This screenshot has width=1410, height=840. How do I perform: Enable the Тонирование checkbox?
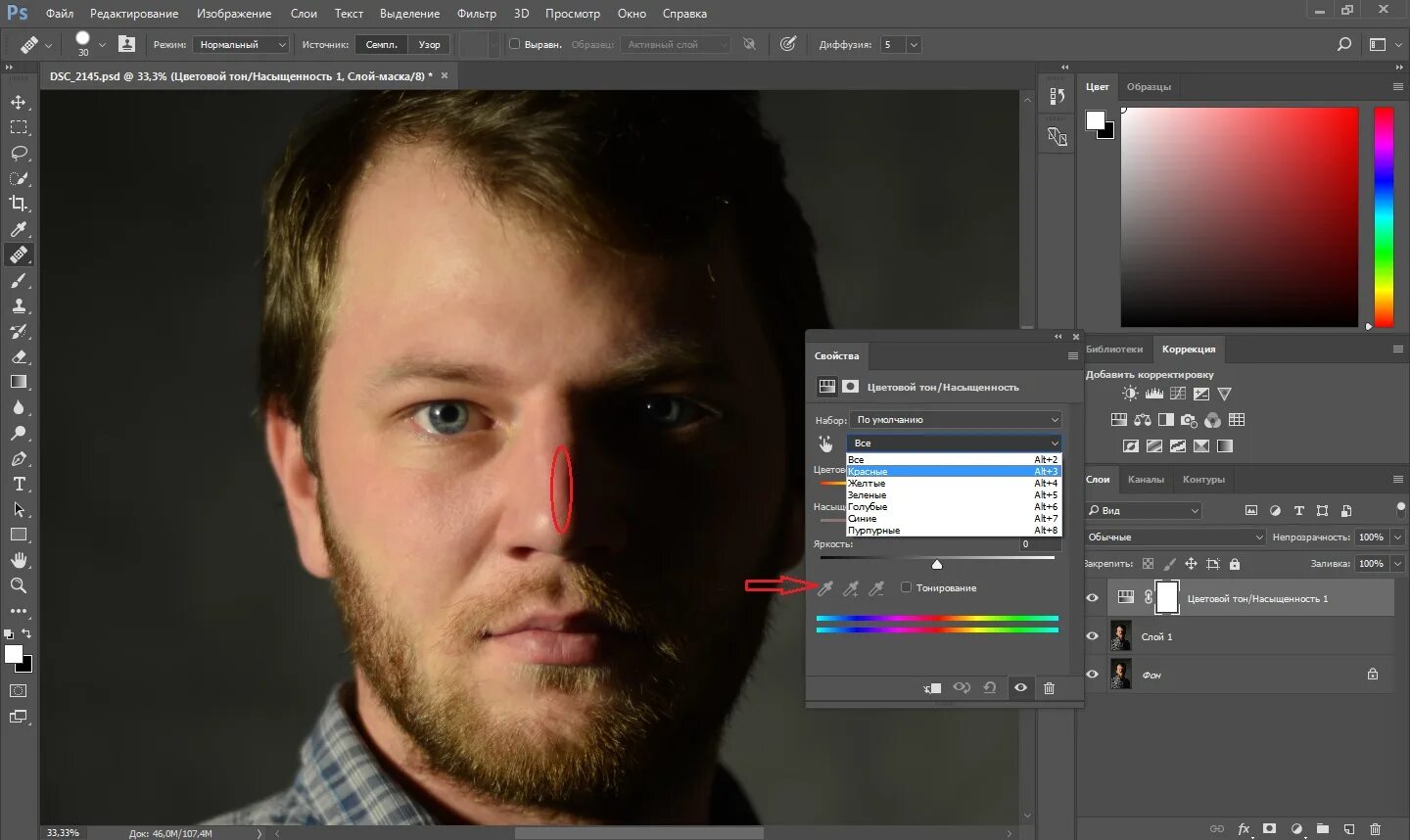[906, 587]
